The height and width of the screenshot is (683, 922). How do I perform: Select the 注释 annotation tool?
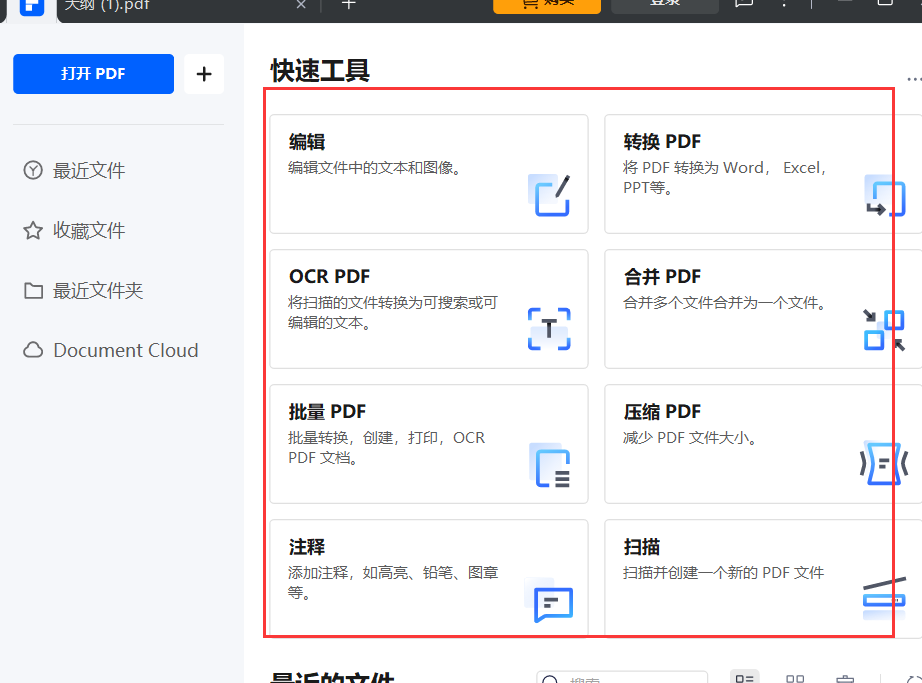click(428, 578)
